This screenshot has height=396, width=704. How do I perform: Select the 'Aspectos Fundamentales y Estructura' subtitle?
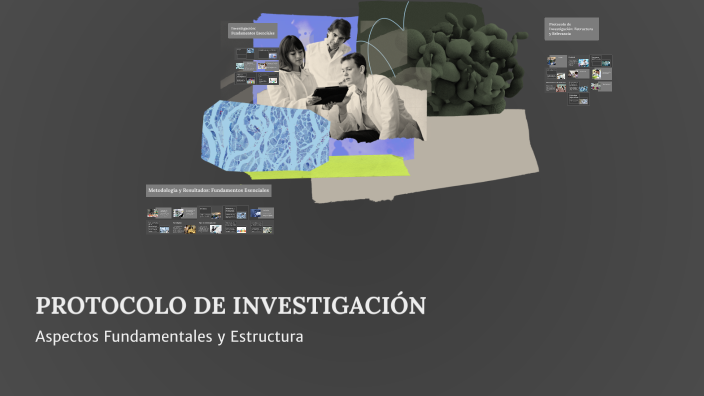click(x=169, y=336)
